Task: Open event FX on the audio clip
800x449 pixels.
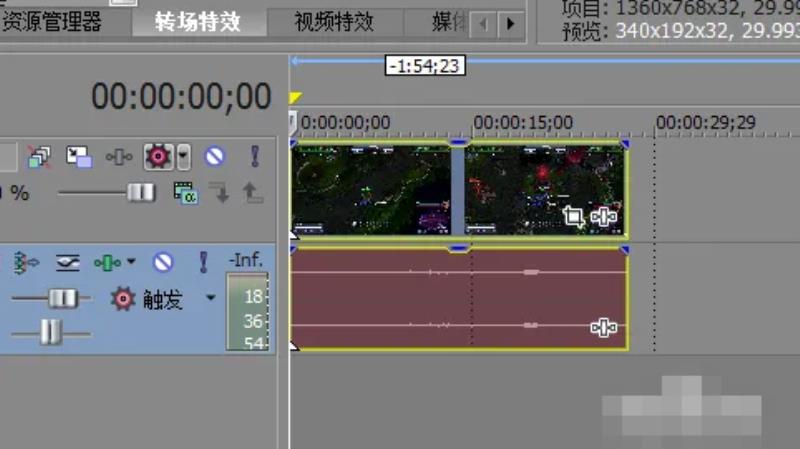Action: [604, 327]
